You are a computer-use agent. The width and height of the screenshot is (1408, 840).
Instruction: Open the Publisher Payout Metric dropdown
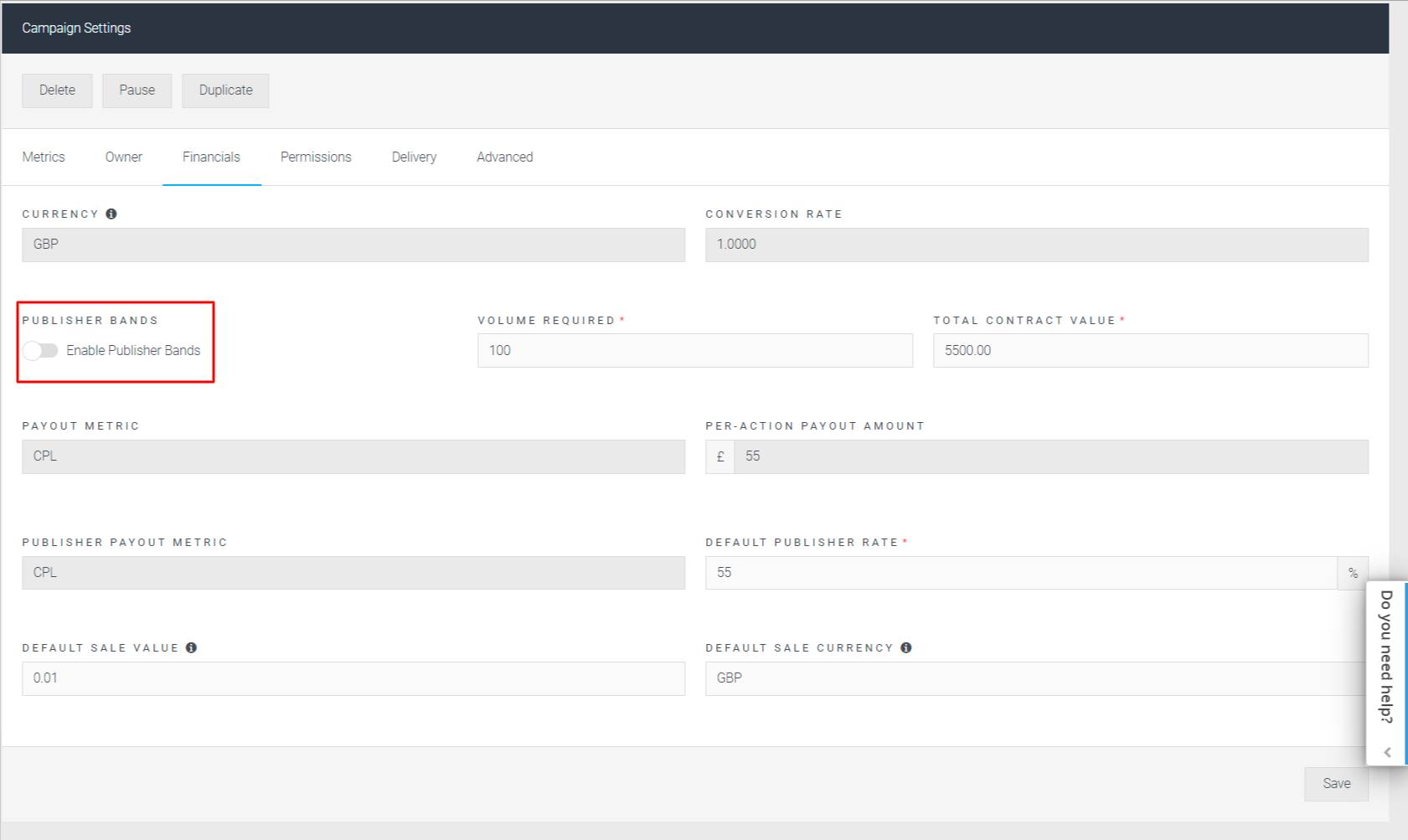point(353,573)
